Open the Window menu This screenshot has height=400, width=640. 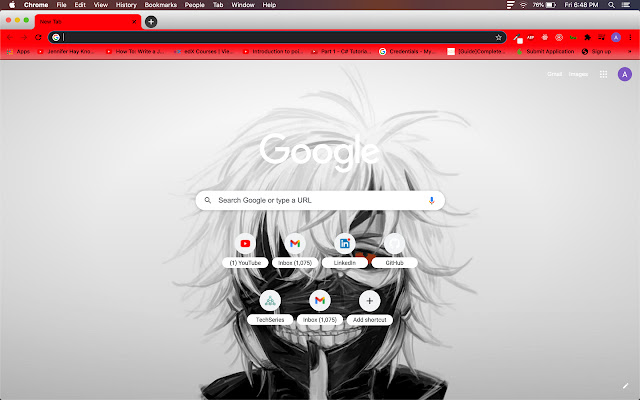243,5
